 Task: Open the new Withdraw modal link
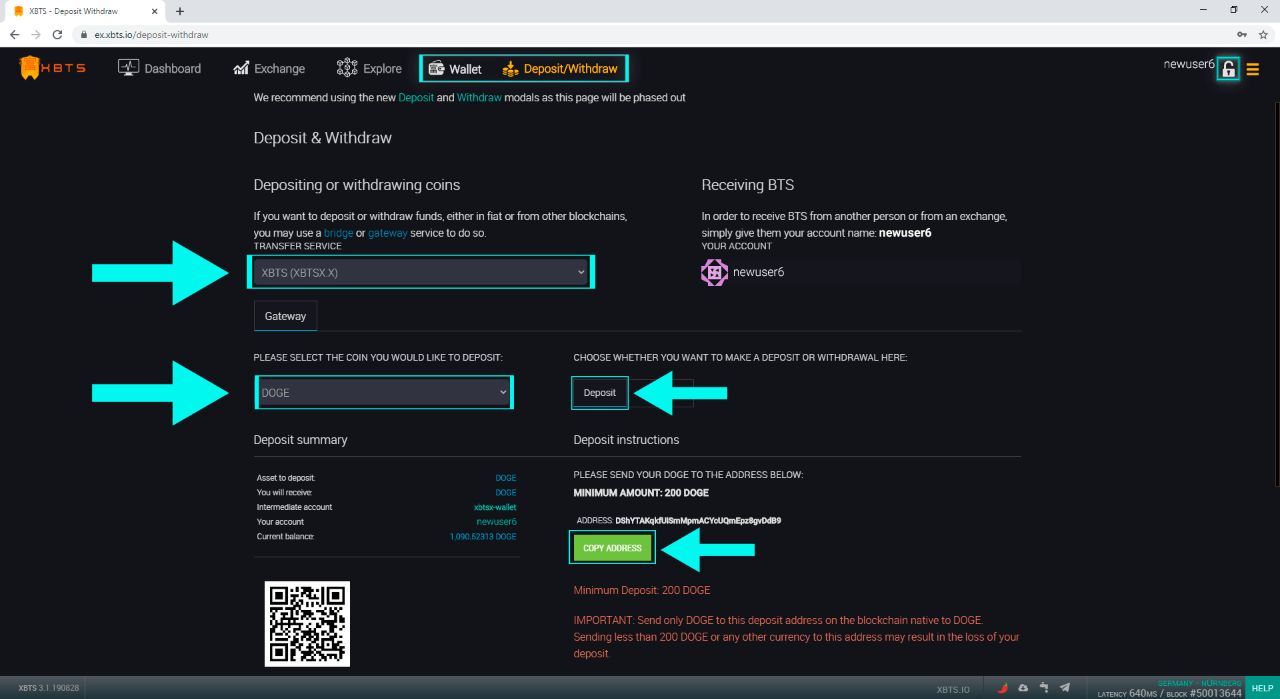479,98
